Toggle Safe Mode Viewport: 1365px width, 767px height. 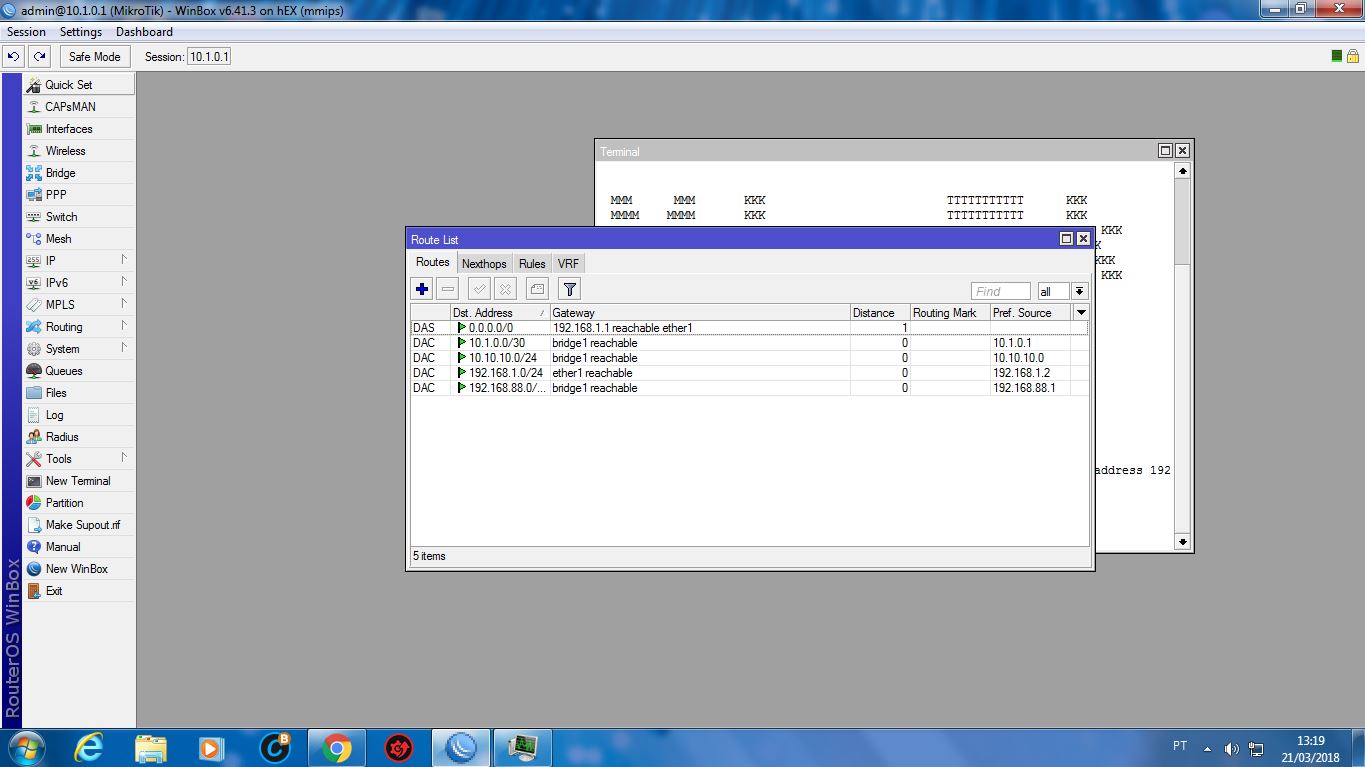[x=94, y=57]
